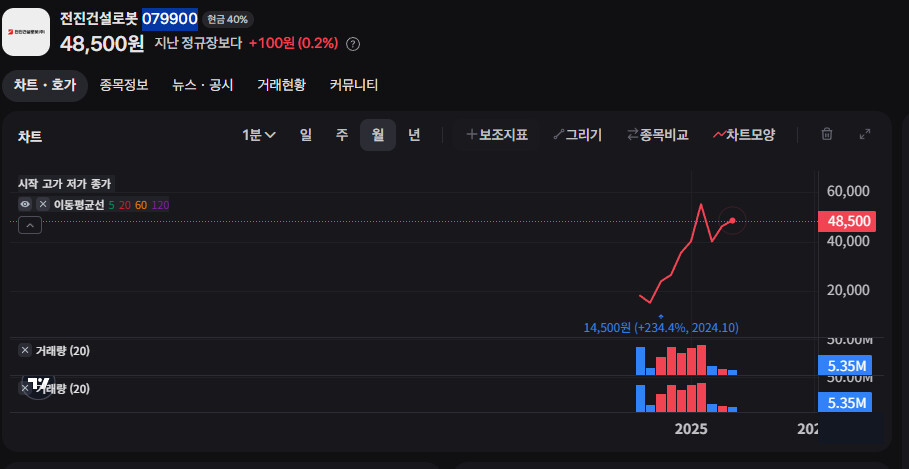Click the 현금 40% badge
The image size is (909, 469).
227,19
